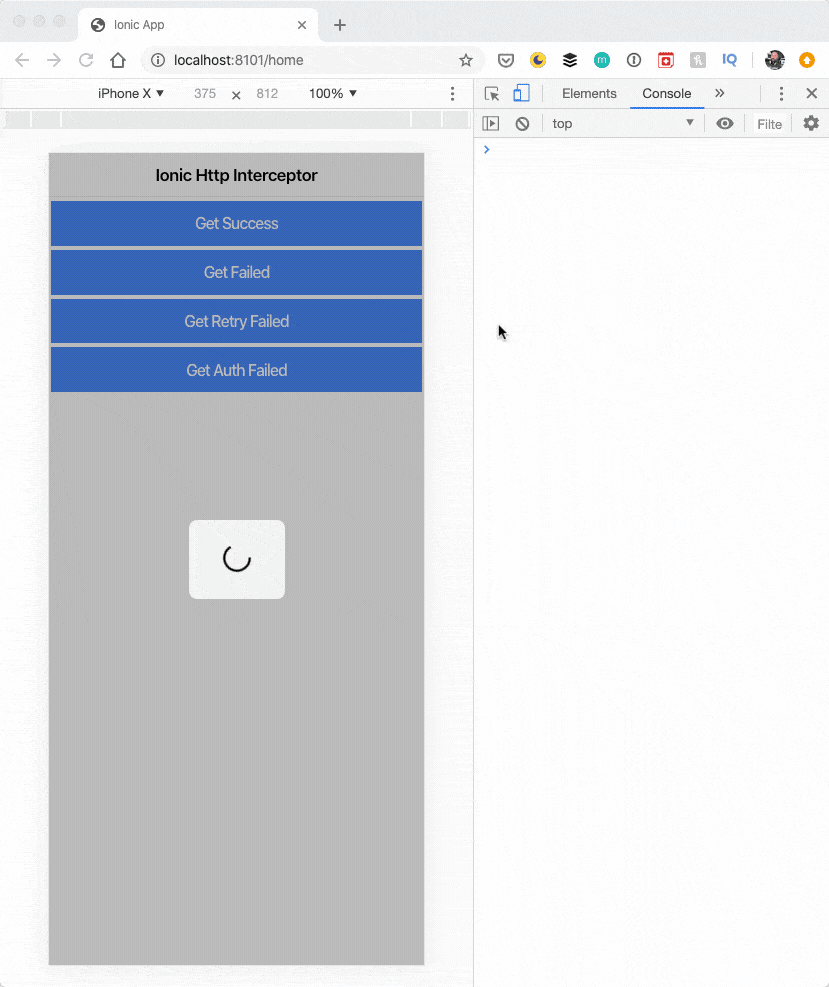Open a new browser tab
This screenshot has height=987, width=829.
point(340,25)
